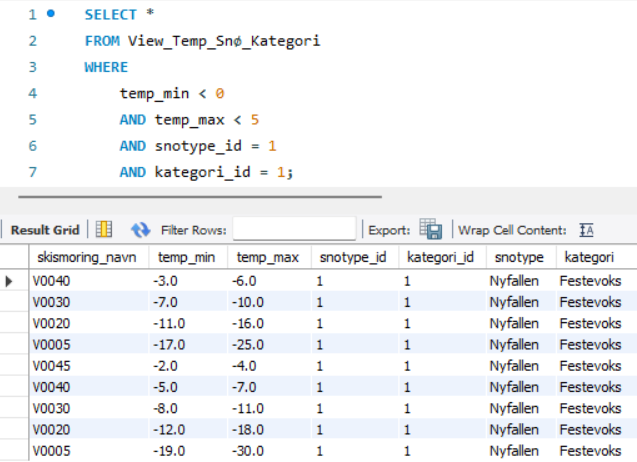Select temp_min cell -19.0
Screen dimensions: 637x462
pyautogui.click(x=188, y=451)
